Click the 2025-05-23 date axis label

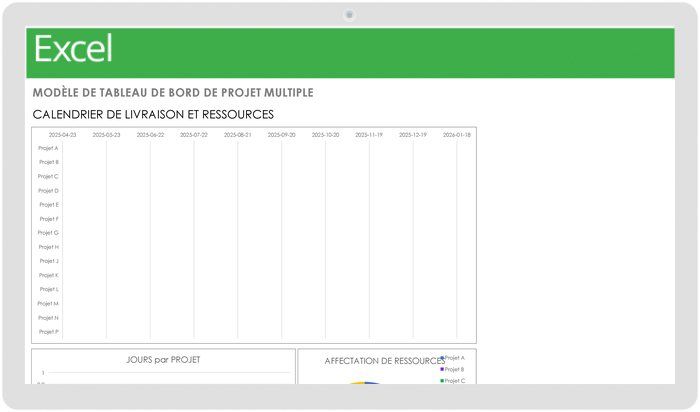[x=106, y=135]
